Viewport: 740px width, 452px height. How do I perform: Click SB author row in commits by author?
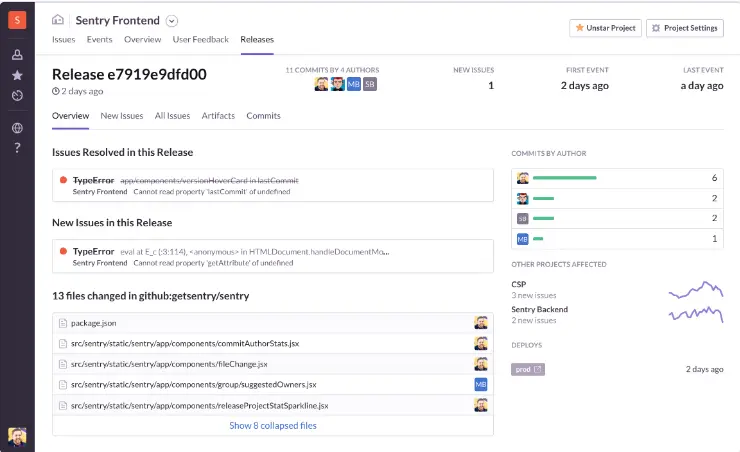coord(617,218)
